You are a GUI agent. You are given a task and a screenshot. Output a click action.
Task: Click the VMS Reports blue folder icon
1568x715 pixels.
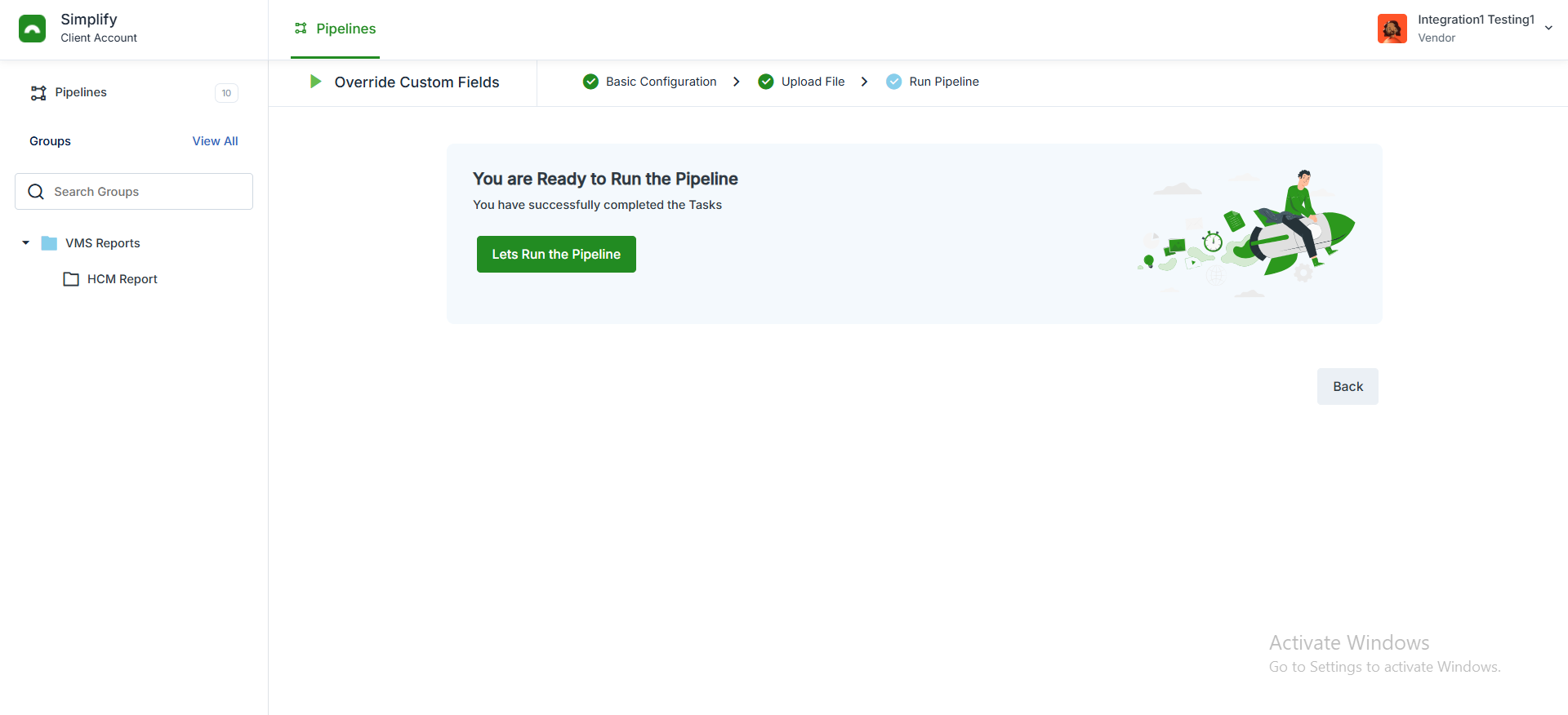[x=49, y=243]
